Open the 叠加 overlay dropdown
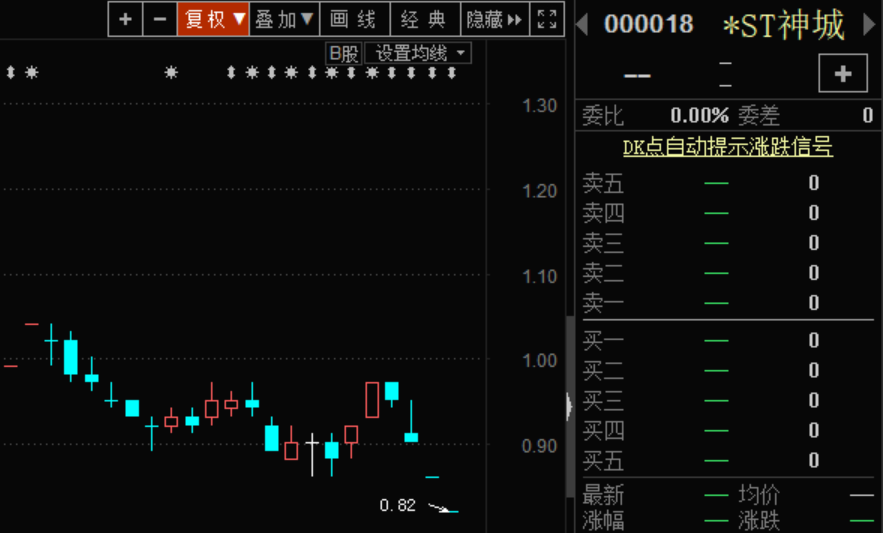 pos(284,20)
